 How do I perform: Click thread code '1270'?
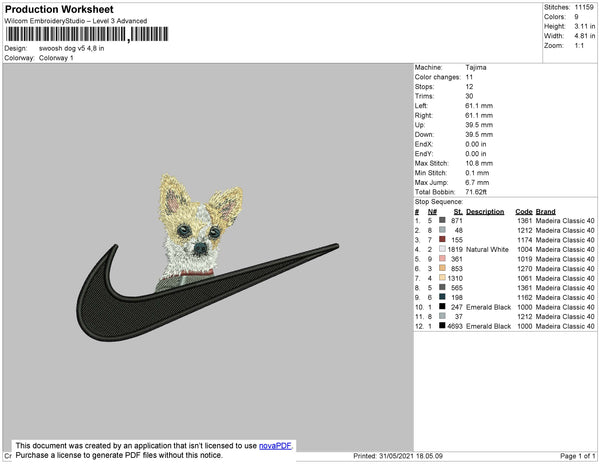pyautogui.click(x=525, y=269)
